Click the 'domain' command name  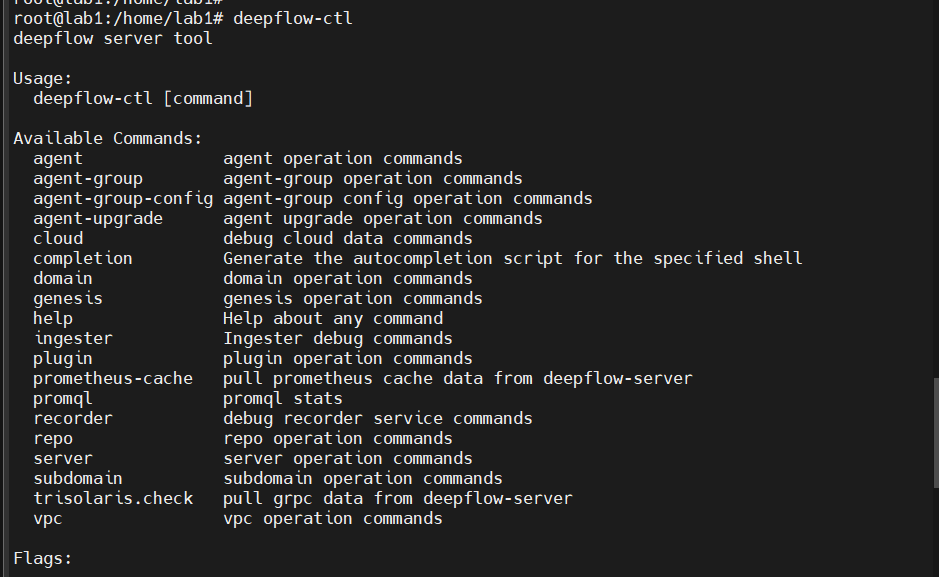point(63,278)
